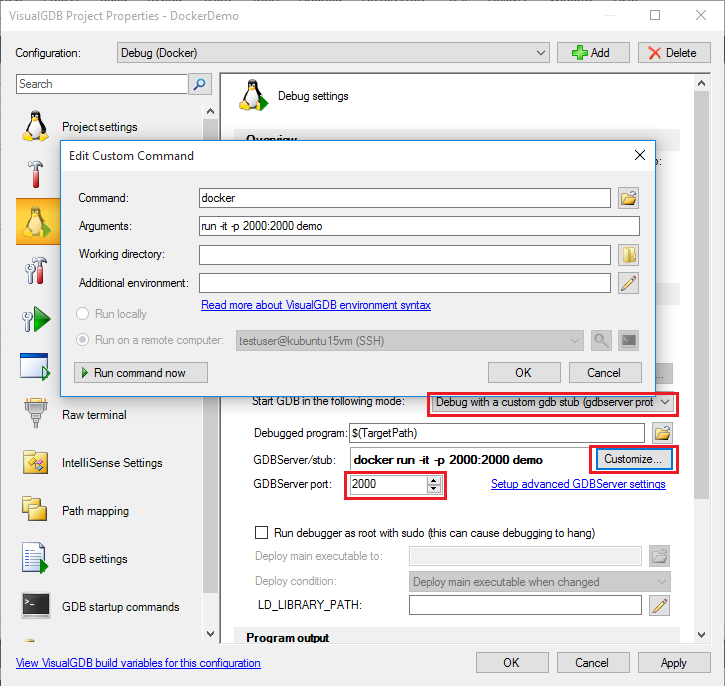Screen dimensions: 725x686
Task: Open VisualGDB environment syntax link
Action: click(316, 305)
